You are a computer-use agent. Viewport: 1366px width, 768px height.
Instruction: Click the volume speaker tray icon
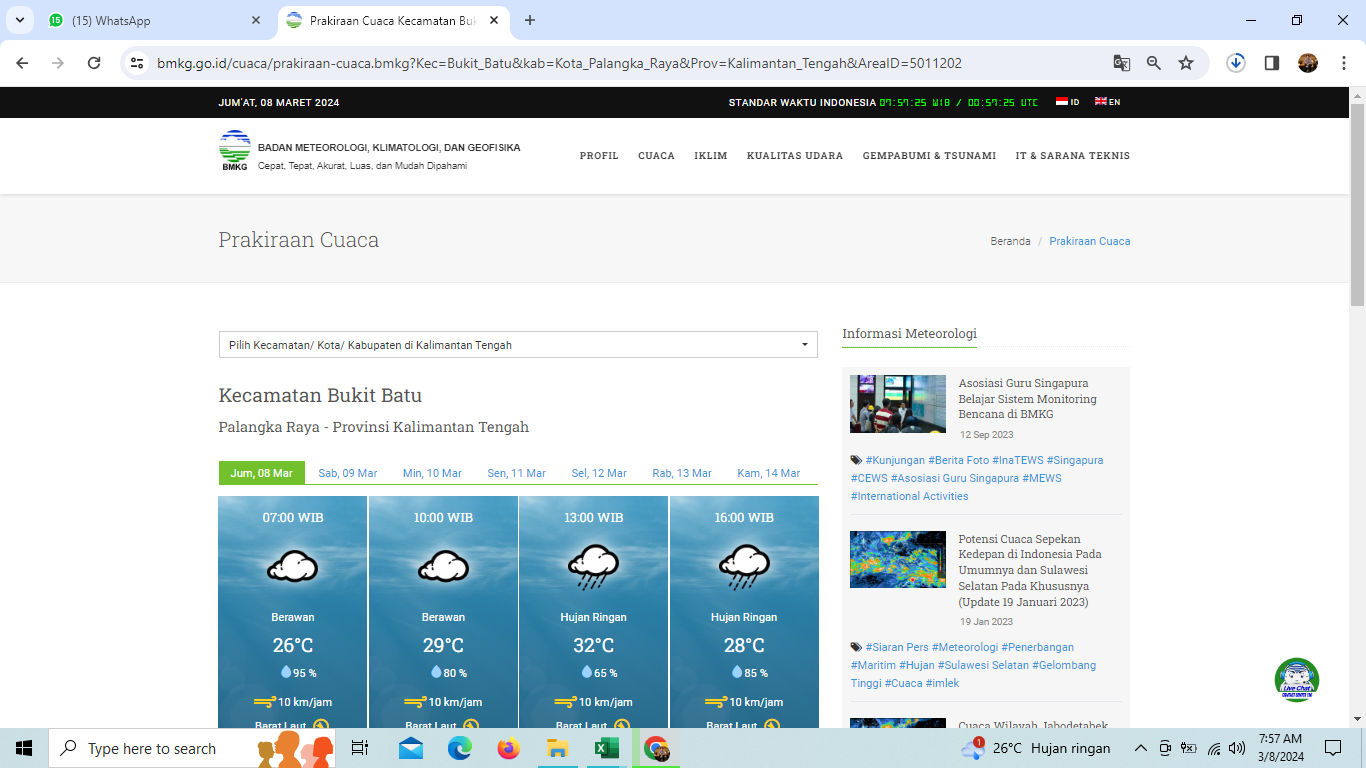1237,748
